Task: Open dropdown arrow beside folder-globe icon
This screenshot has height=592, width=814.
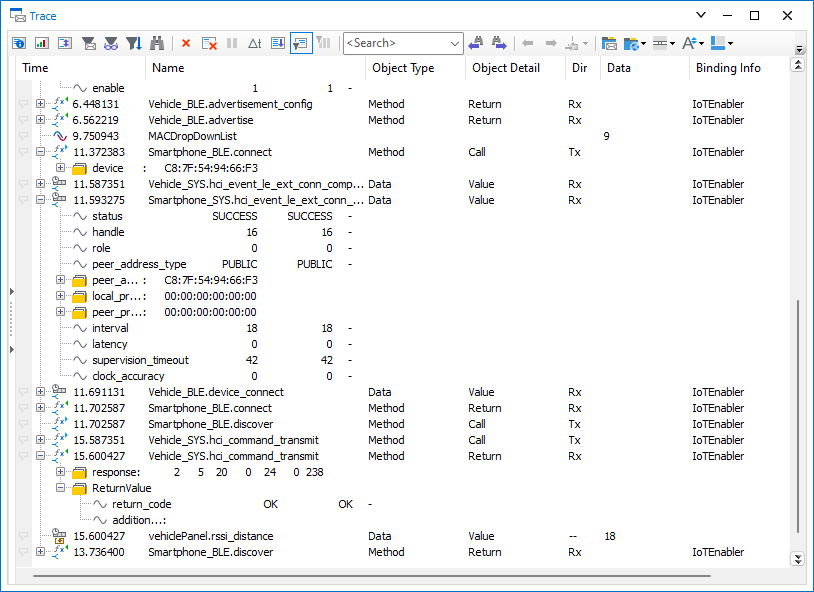Action: point(644,44)
